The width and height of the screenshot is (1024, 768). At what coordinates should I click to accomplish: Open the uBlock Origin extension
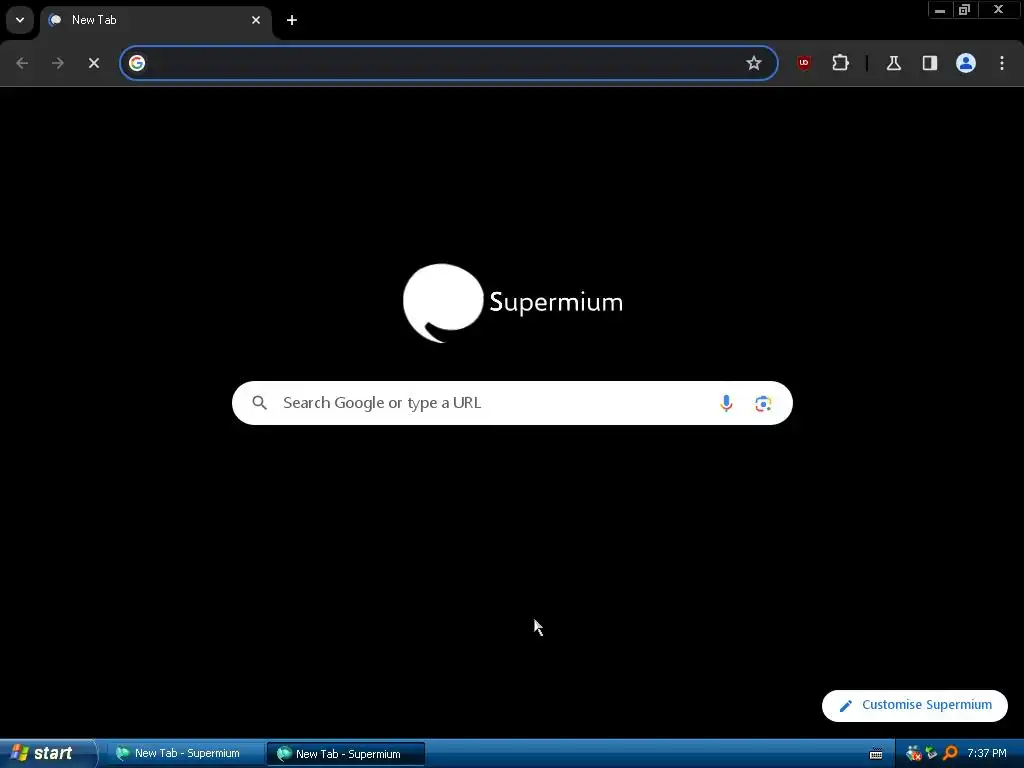804,63
